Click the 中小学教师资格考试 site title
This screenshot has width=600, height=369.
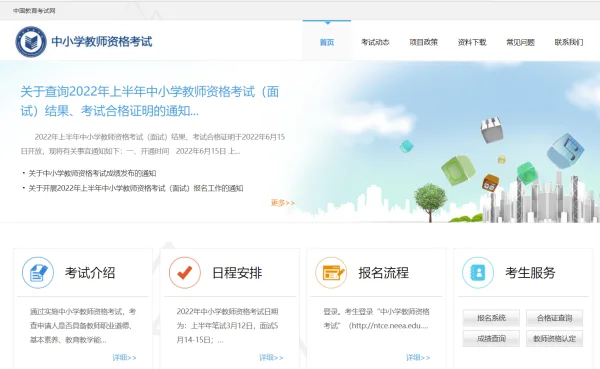[102, 41]
